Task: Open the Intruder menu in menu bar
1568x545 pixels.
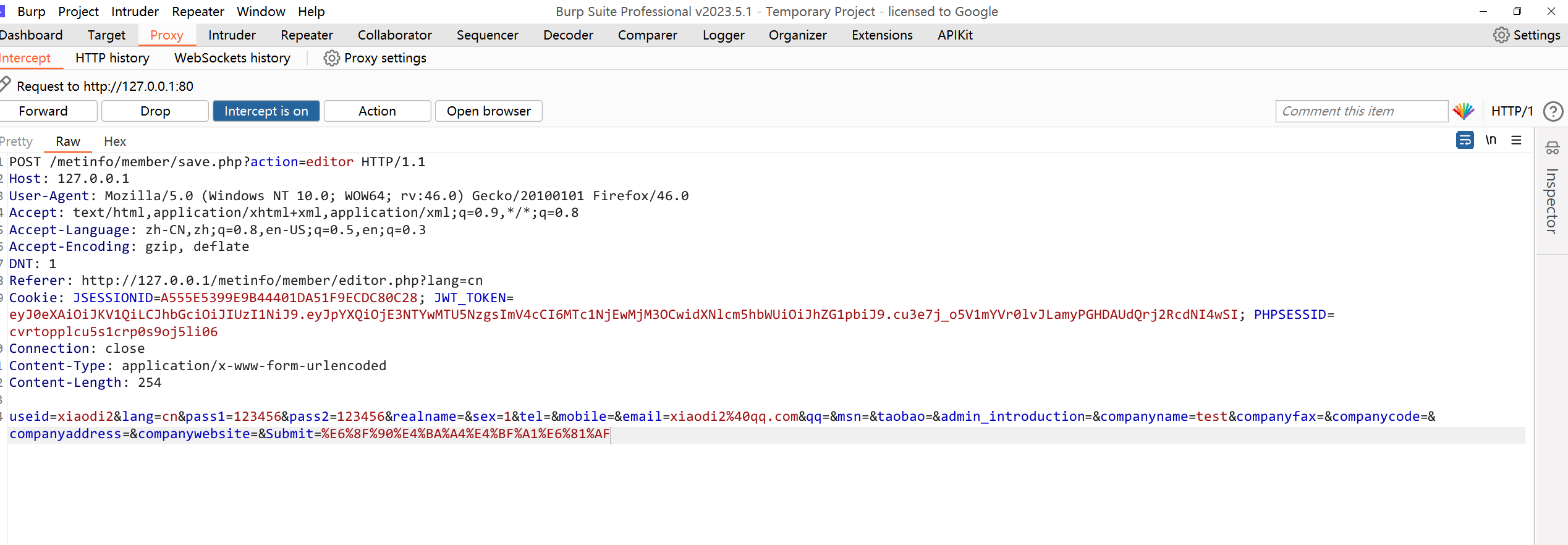Action: (x=135, y=12)
